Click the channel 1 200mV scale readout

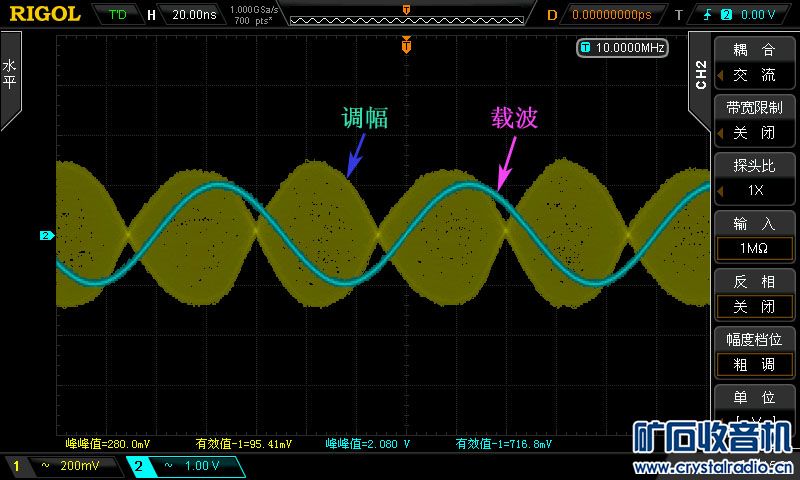click(80, 466)
